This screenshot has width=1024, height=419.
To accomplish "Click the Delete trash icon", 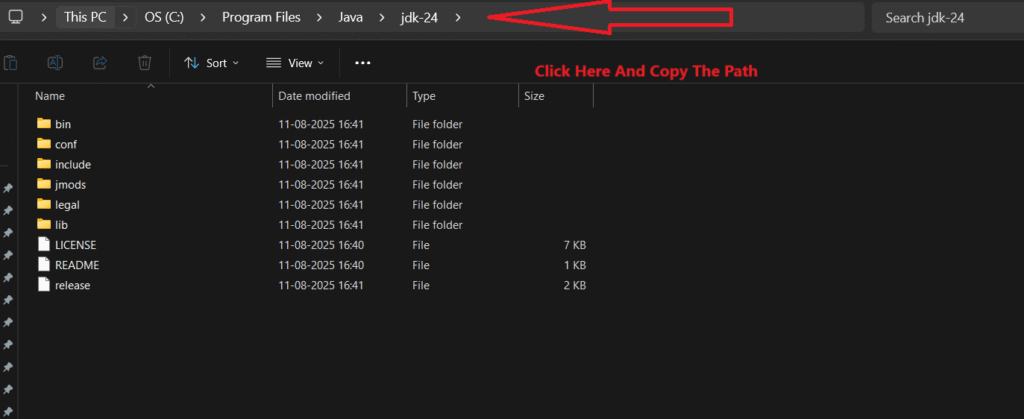I will click(144, 63).
